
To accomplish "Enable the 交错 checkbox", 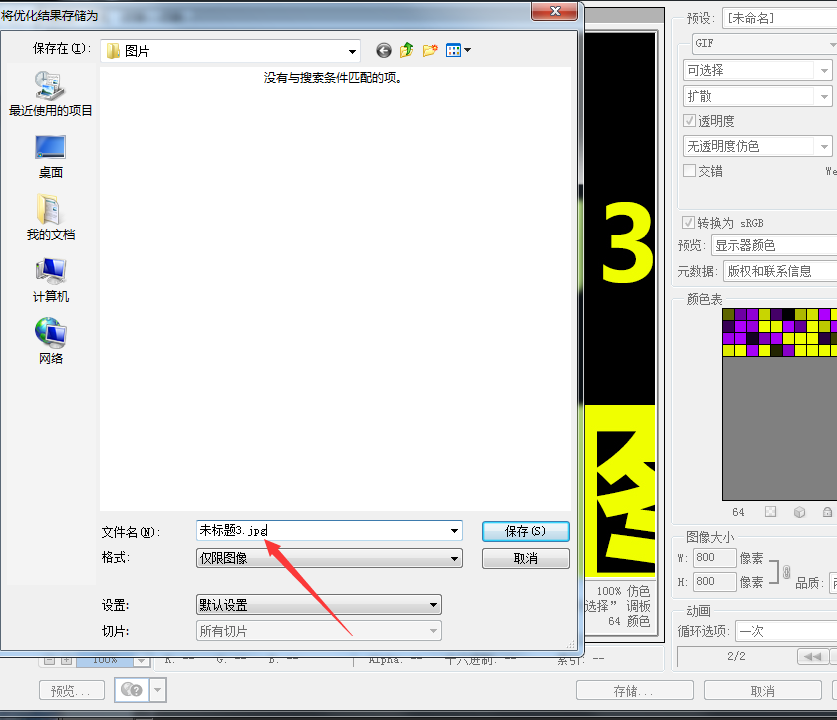I will (x=689, y=171).
